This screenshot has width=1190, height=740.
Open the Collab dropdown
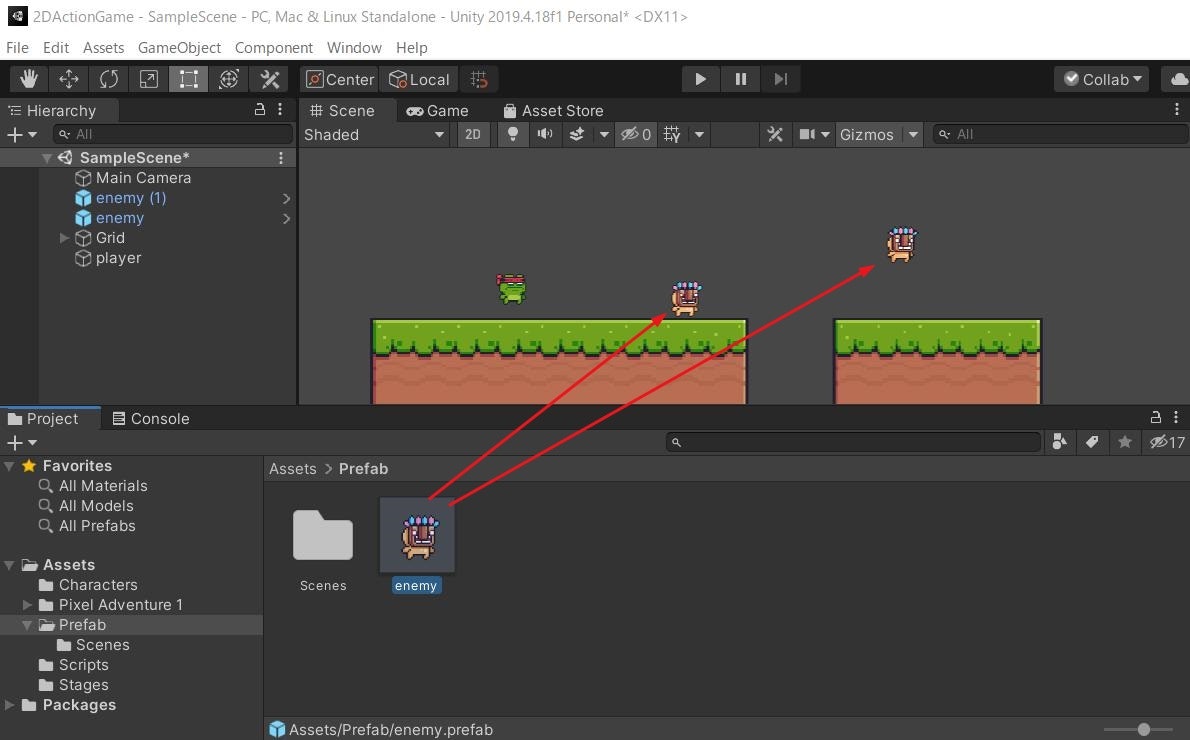(x=1101, y=79)
